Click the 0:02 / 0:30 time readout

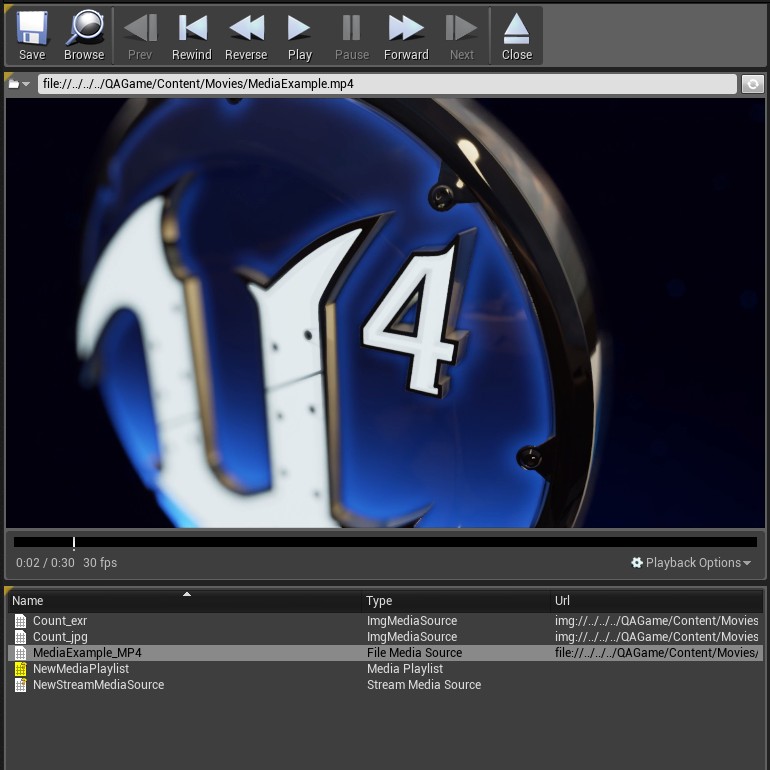click(x=45, y=563)
